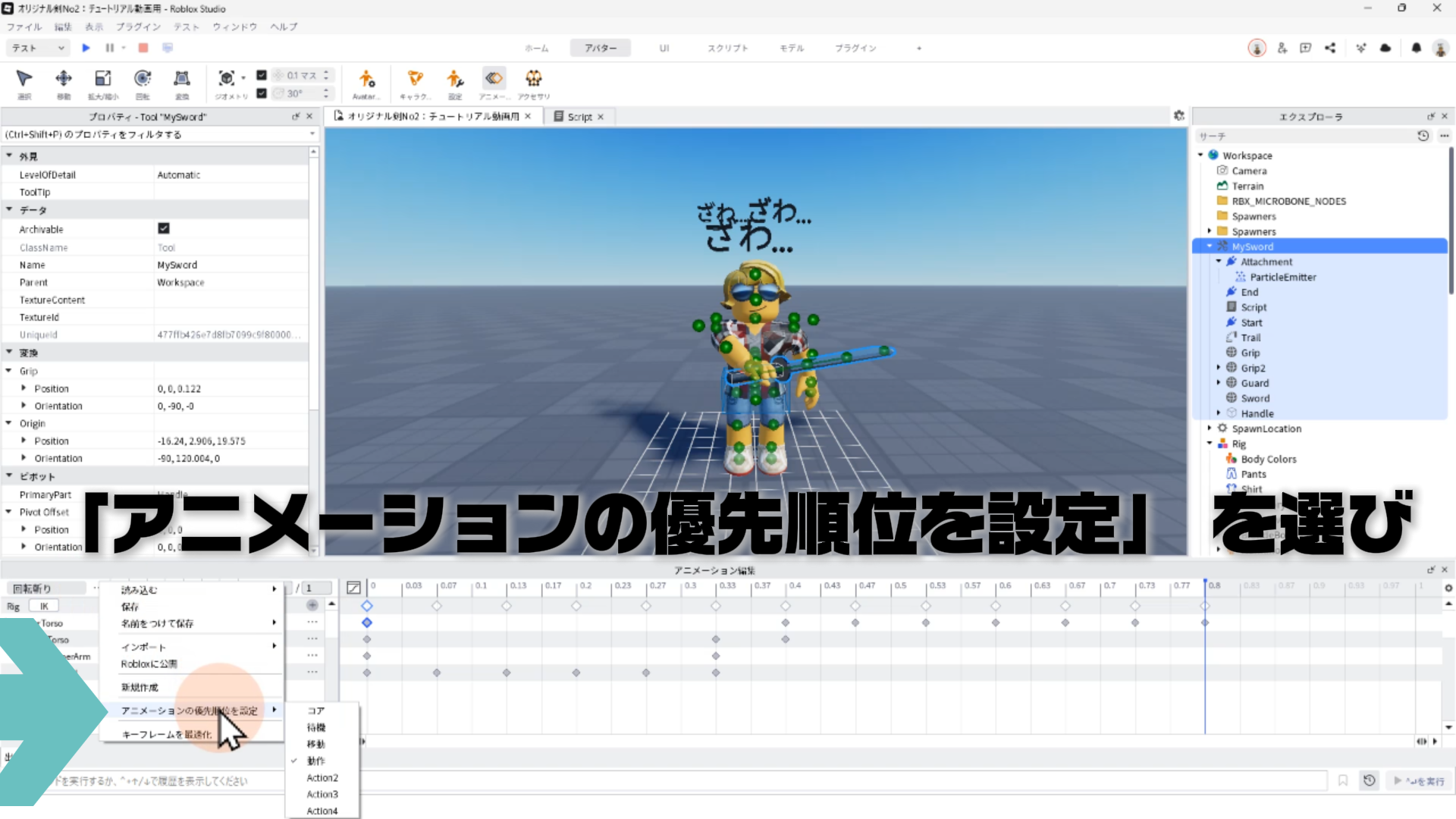Toggle the Archivable checkbox

(x=164, y=228)
